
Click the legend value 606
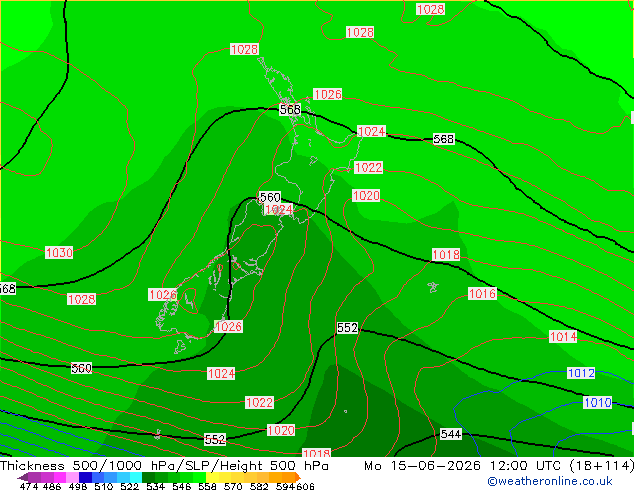pyautogui.click(x=305, y=486)
